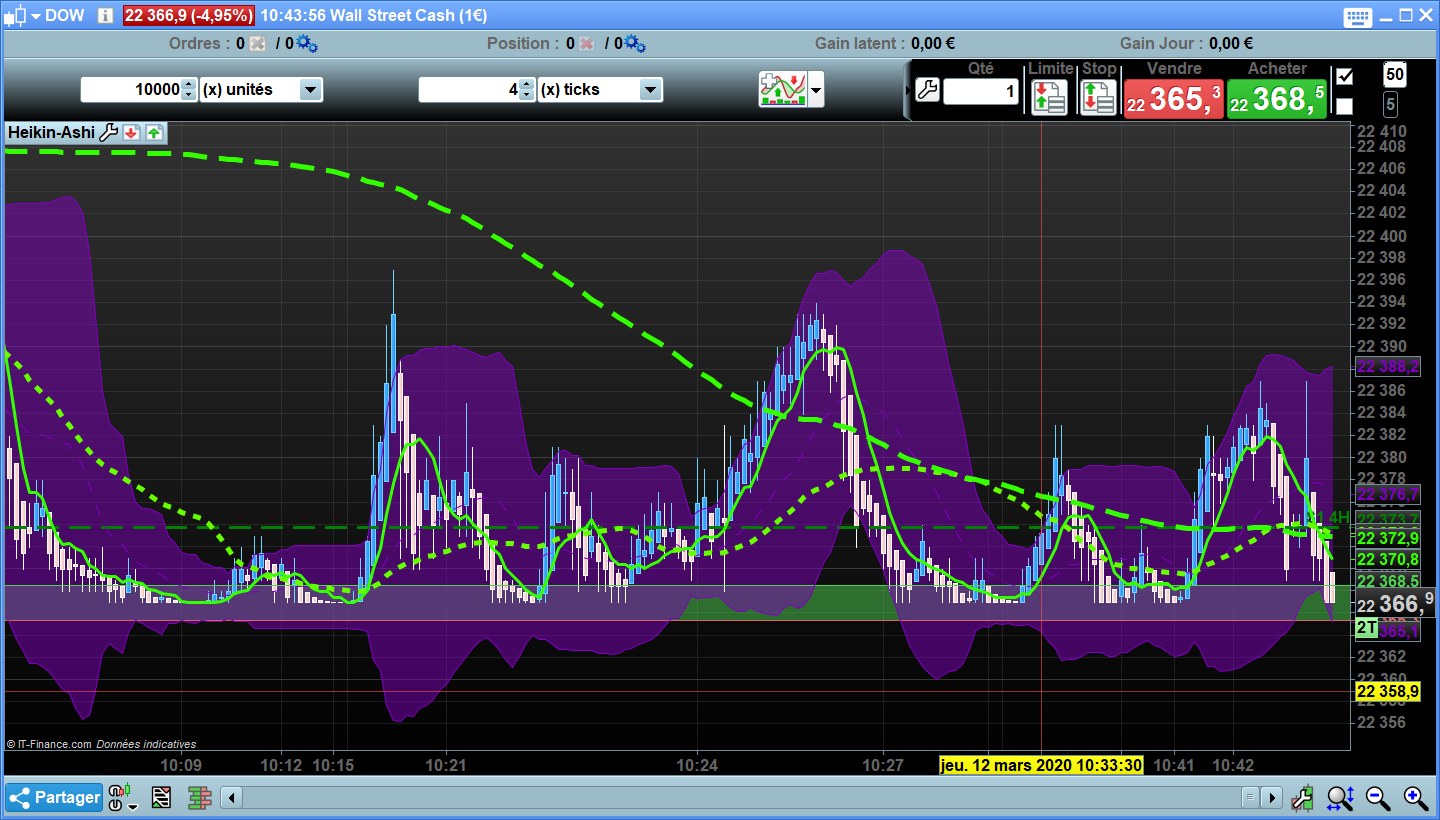
Task: Open the chart link group menu
Action: click(x=120, y=798)
